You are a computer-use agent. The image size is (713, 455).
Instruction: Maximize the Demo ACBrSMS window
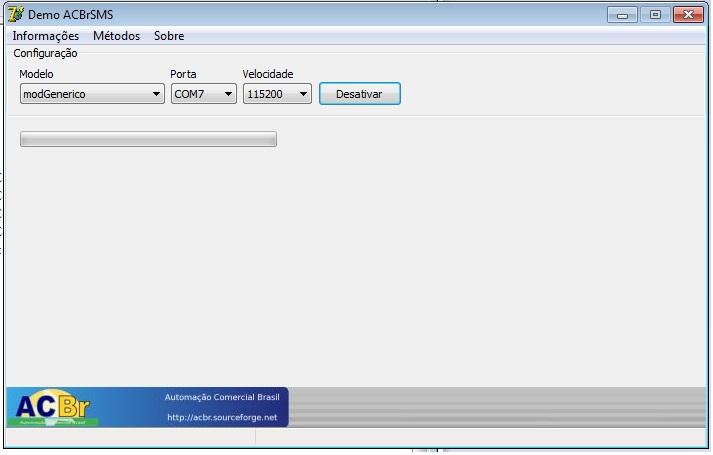pyautogui.click(x=655, y=15)
